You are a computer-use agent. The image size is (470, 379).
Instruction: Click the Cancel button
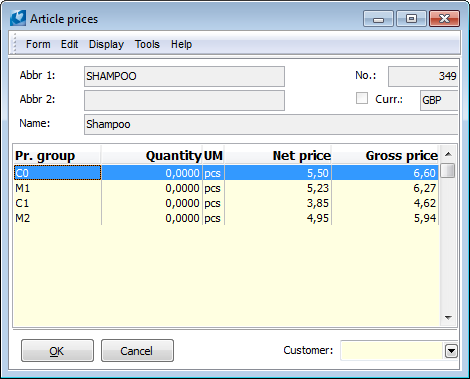click(x=137, y=351)
